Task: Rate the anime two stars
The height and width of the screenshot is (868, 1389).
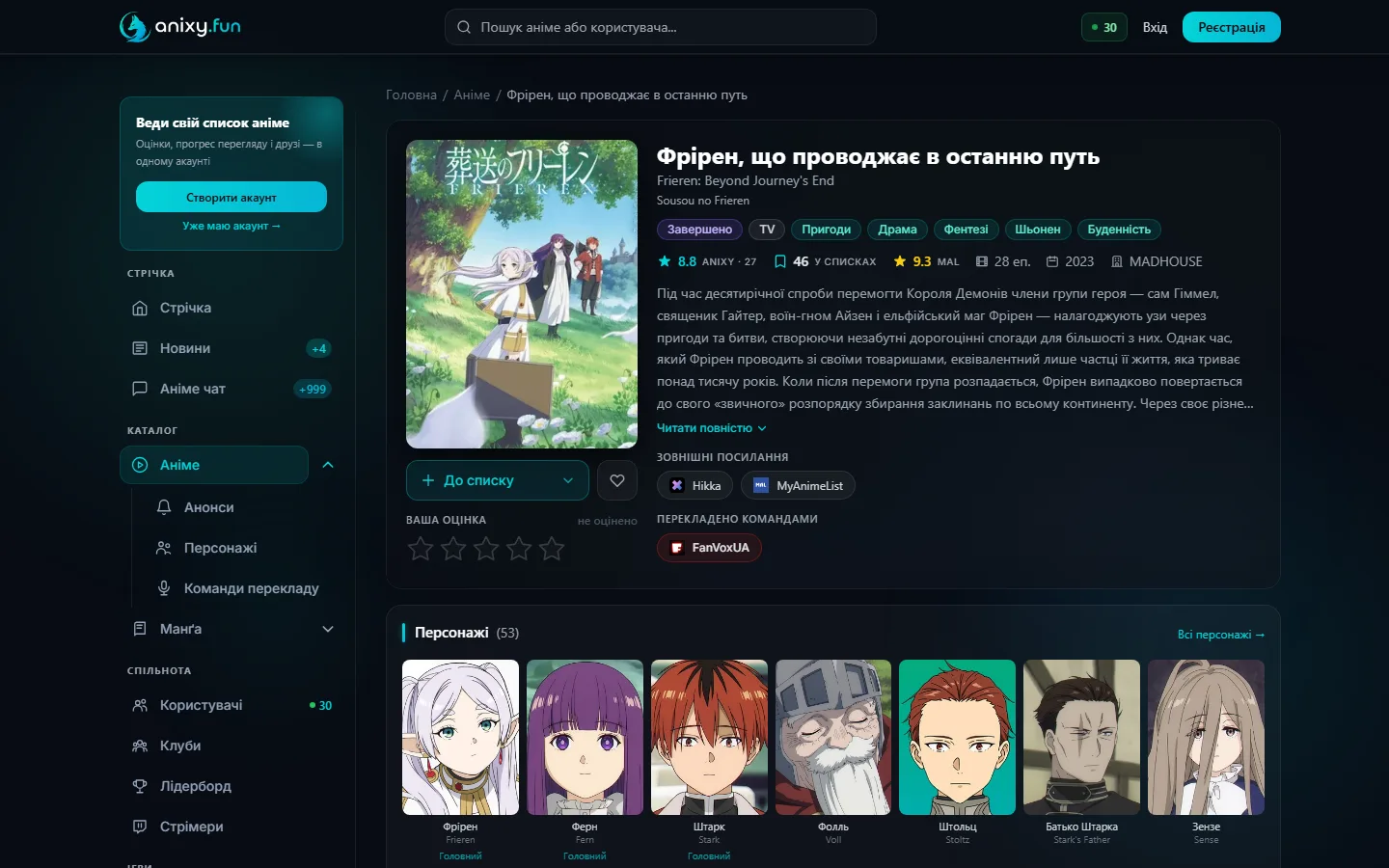Action: [453, 549]
